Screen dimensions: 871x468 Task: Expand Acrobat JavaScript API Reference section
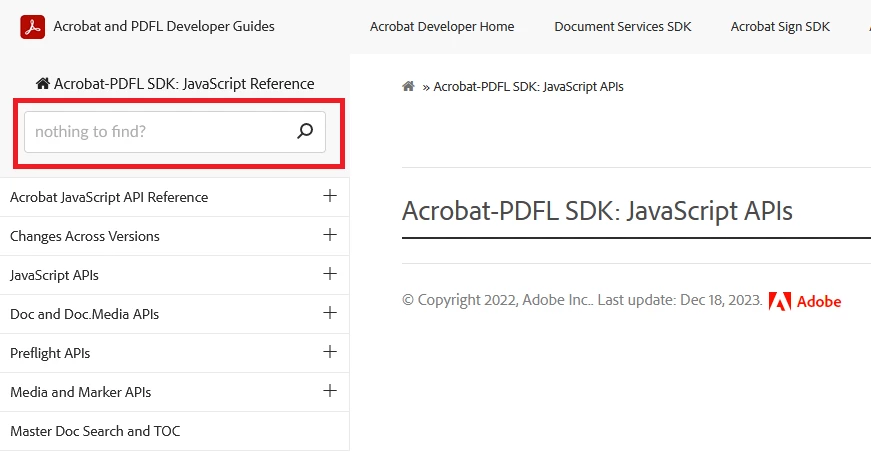330,195
